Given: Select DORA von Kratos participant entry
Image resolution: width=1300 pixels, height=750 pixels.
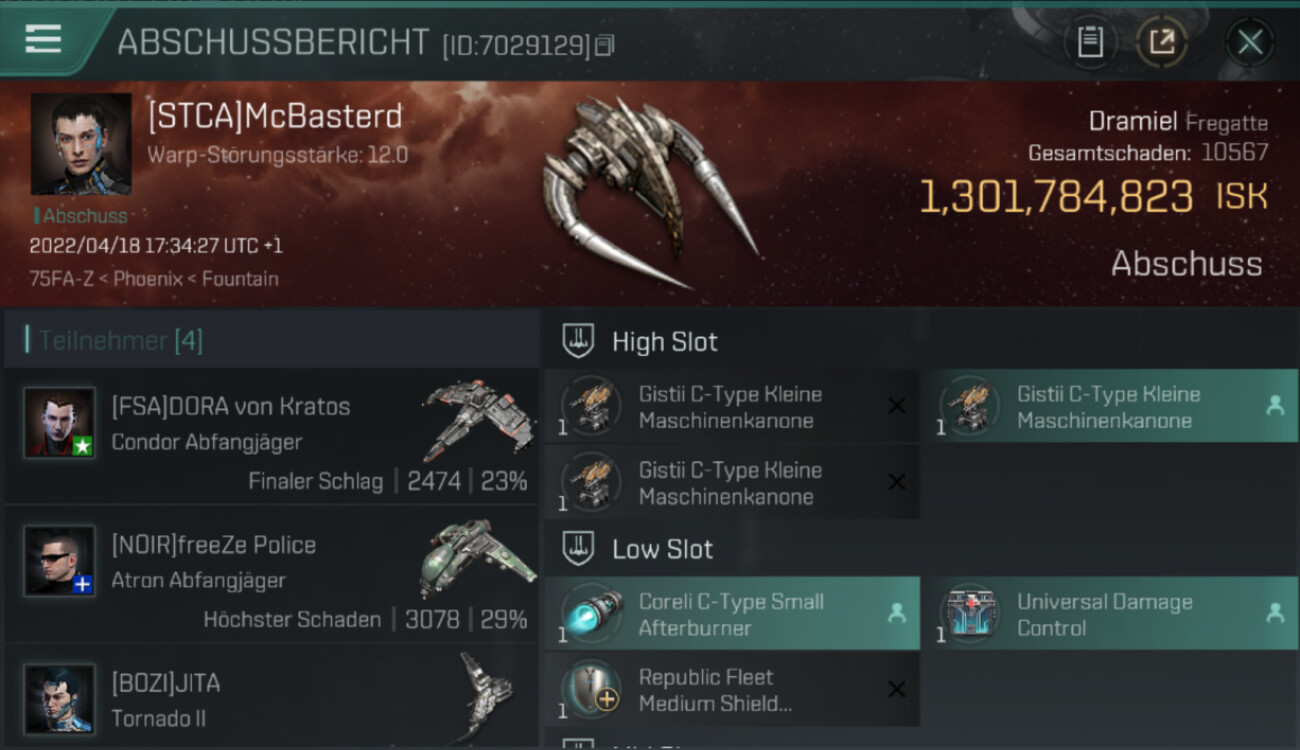Looking at the screenshot, I should (x=271, y=436).
